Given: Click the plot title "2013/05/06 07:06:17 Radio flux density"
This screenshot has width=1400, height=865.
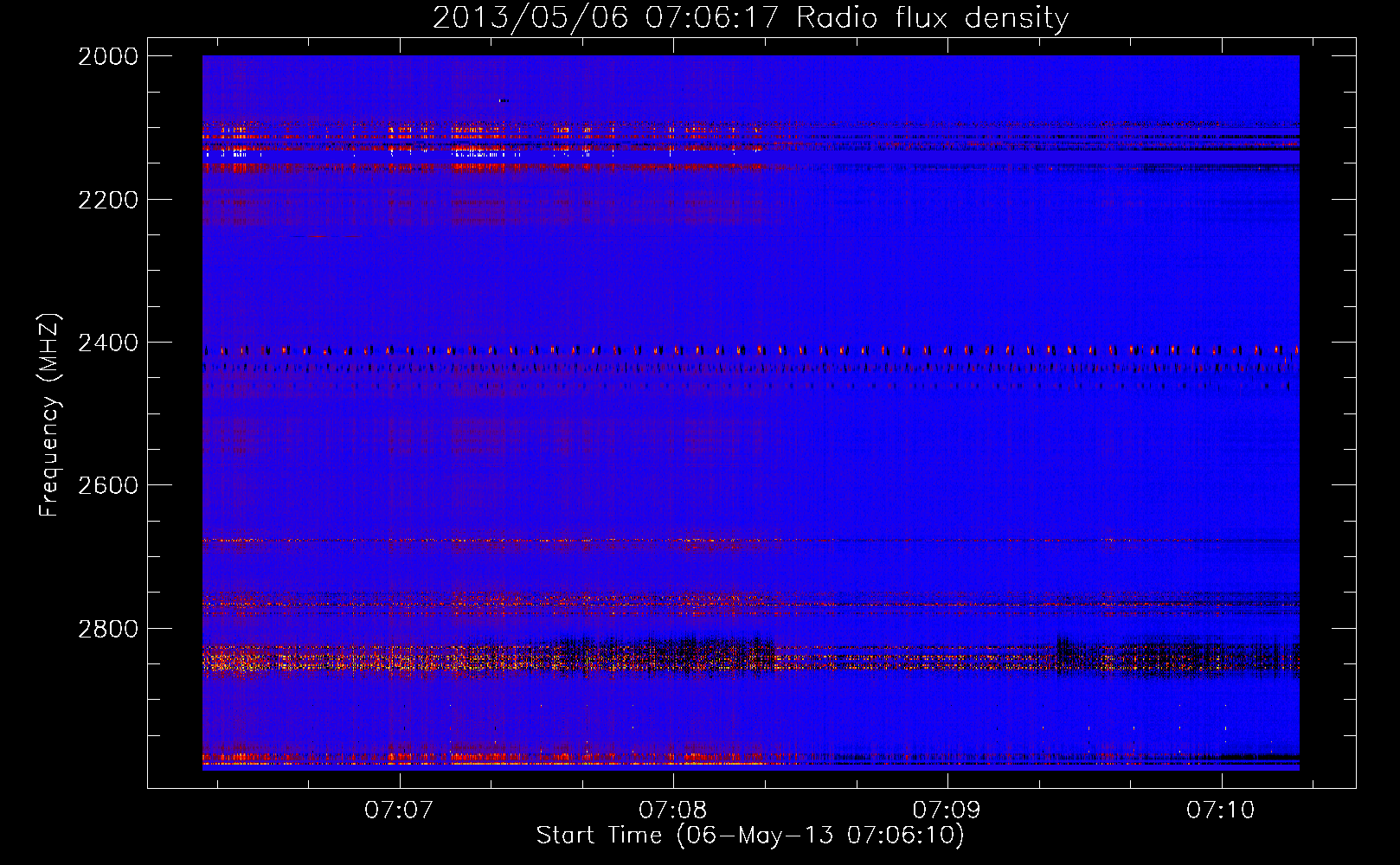Looking at the screenshot, I should coord(750,17).
